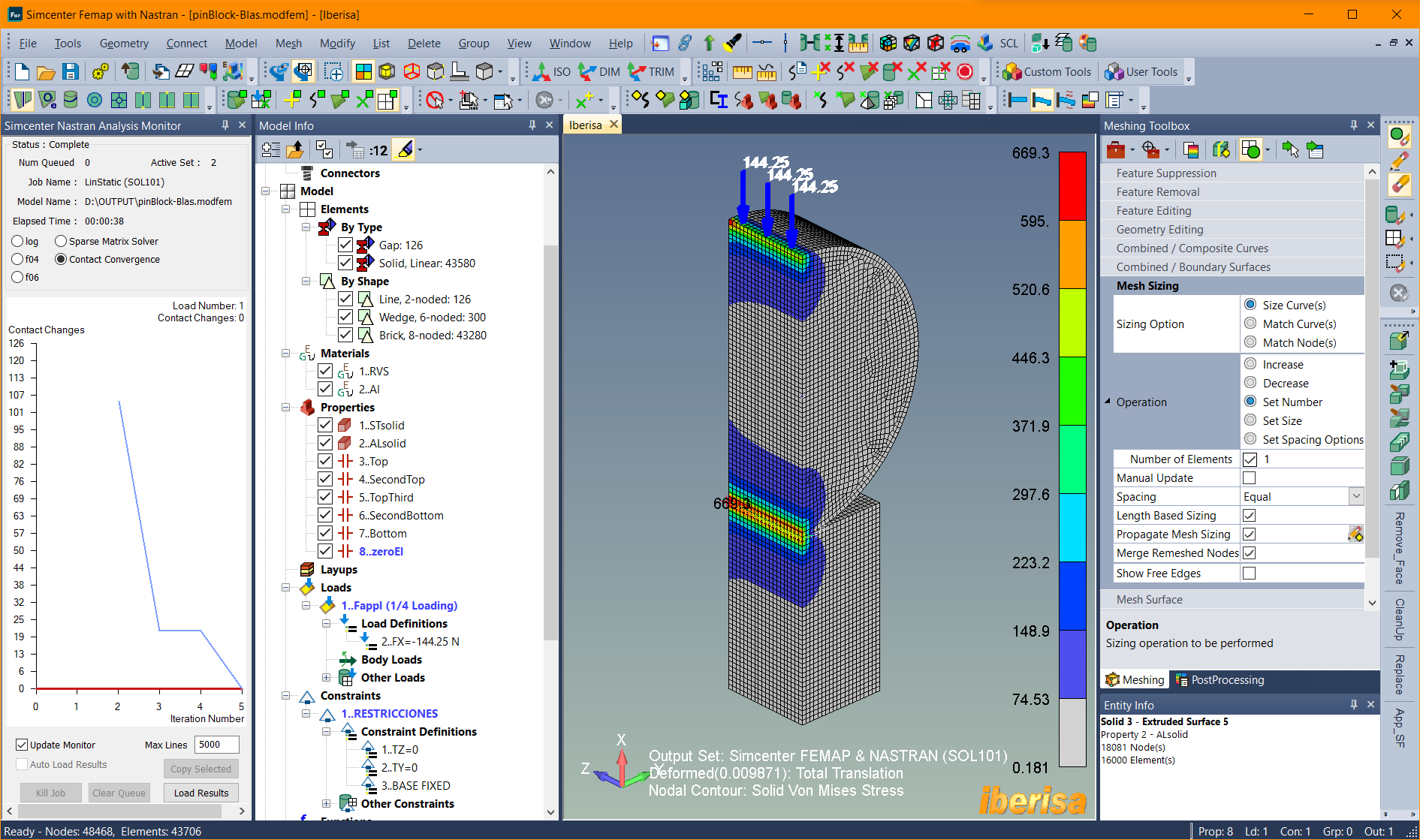Screen dimensions: 1420x840
Task: Open the Mesh Surface section
Action: coord(1232,599)
